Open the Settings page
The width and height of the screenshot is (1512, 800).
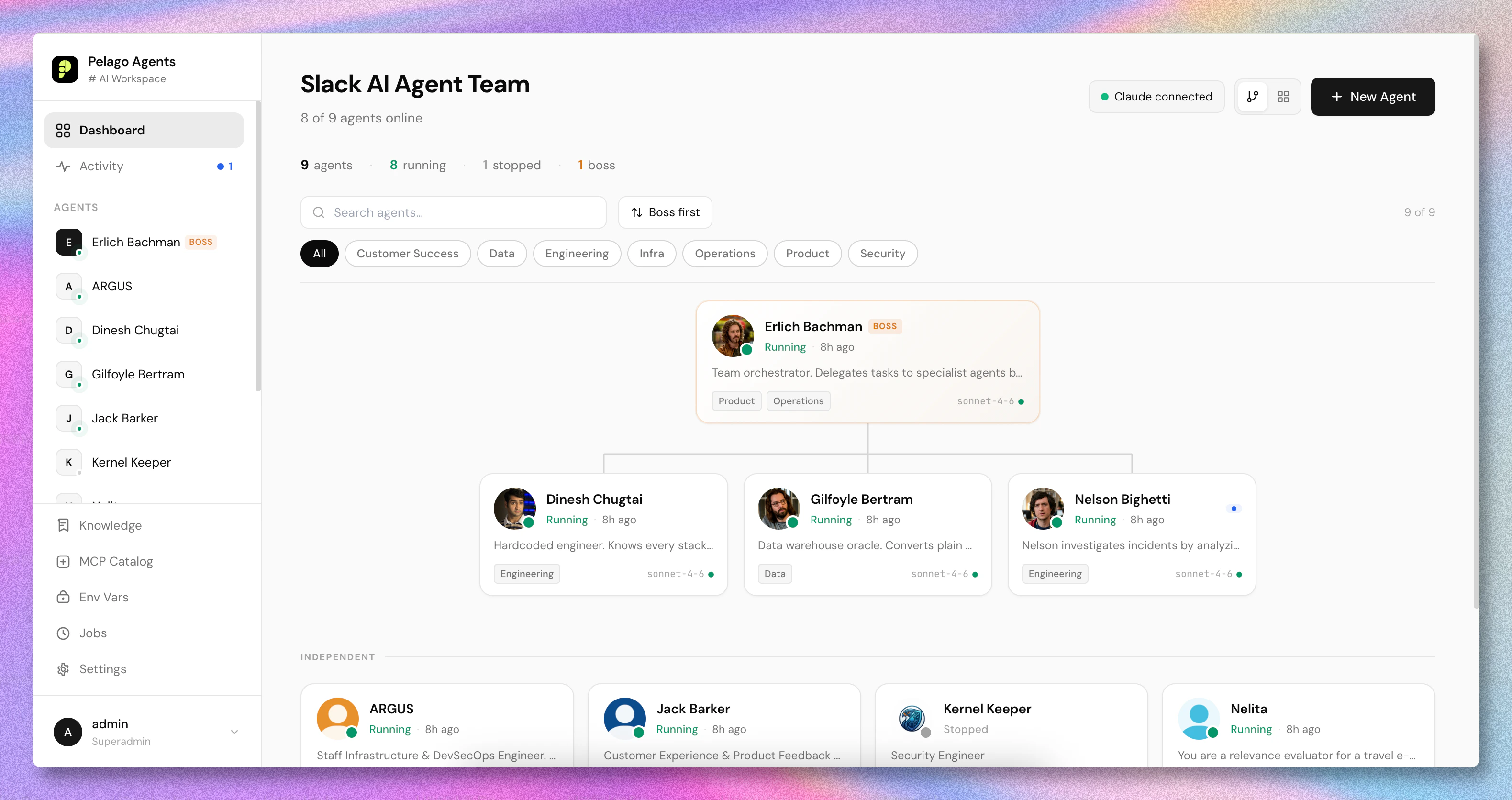[x=144, y=669]
